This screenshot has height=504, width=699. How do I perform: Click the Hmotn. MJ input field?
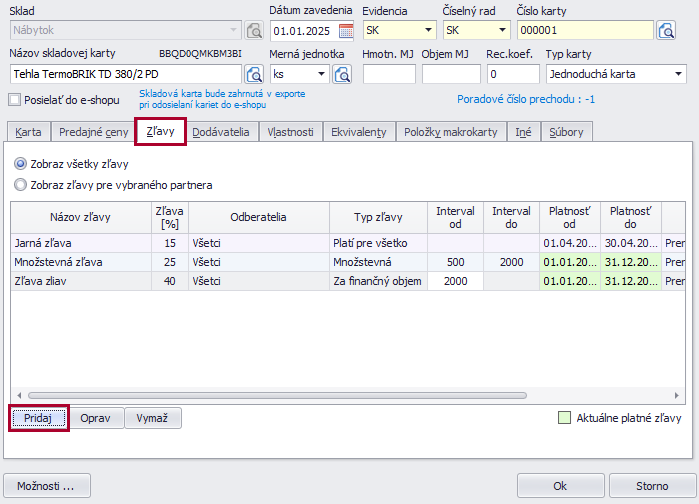click(389, 74)
